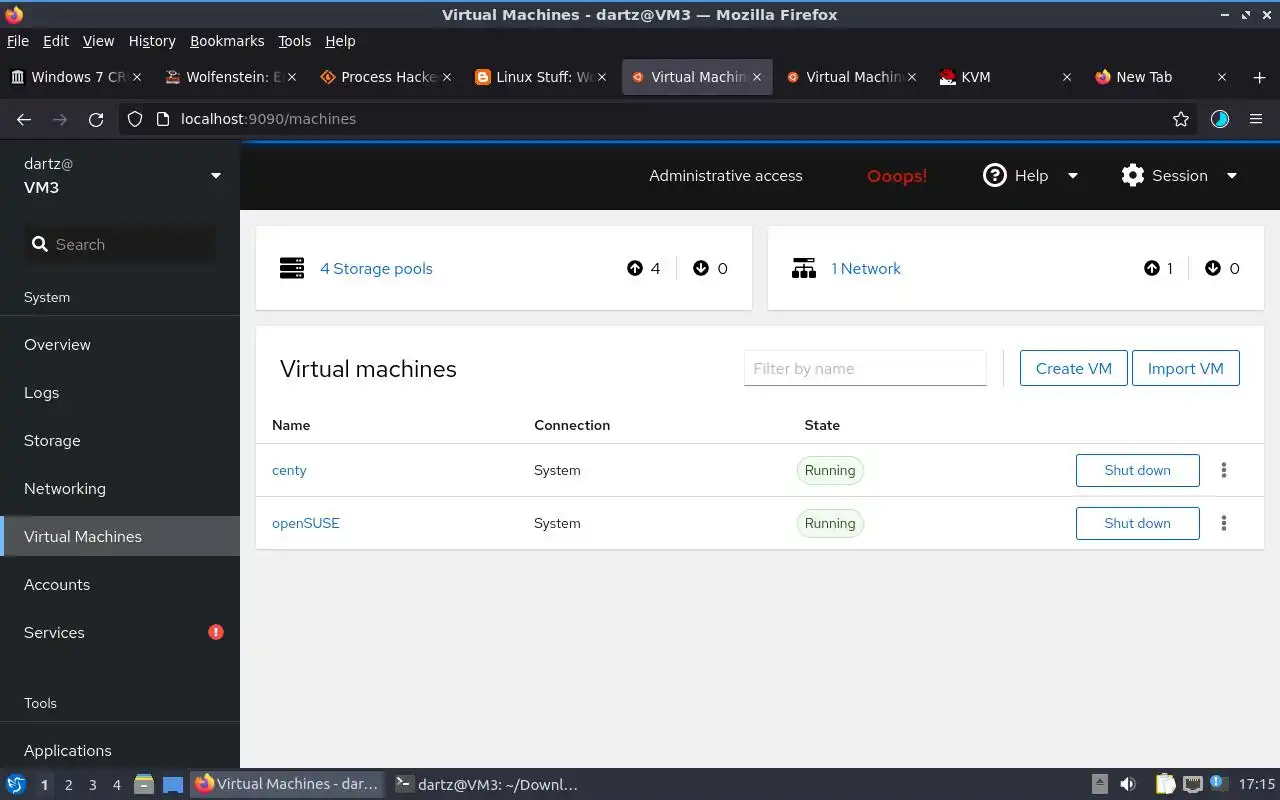The height and width of the screenshot is (800, 1280).
Task: Open the Tools menu
Action: (295, 41)
